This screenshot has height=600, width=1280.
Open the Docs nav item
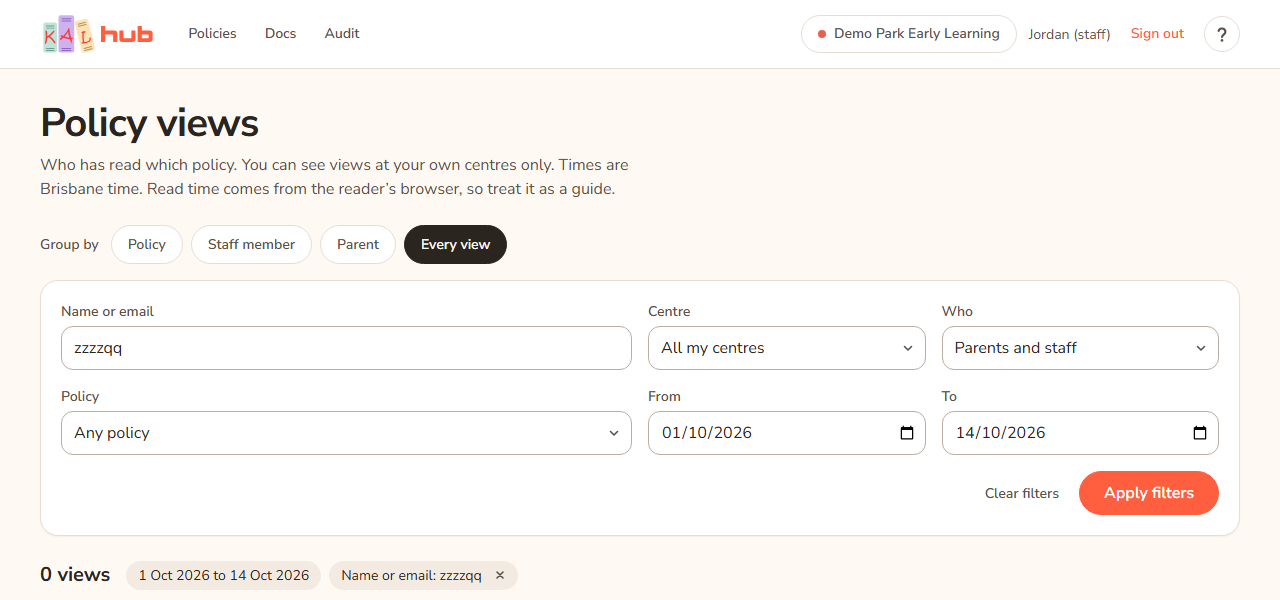[280, 34]
